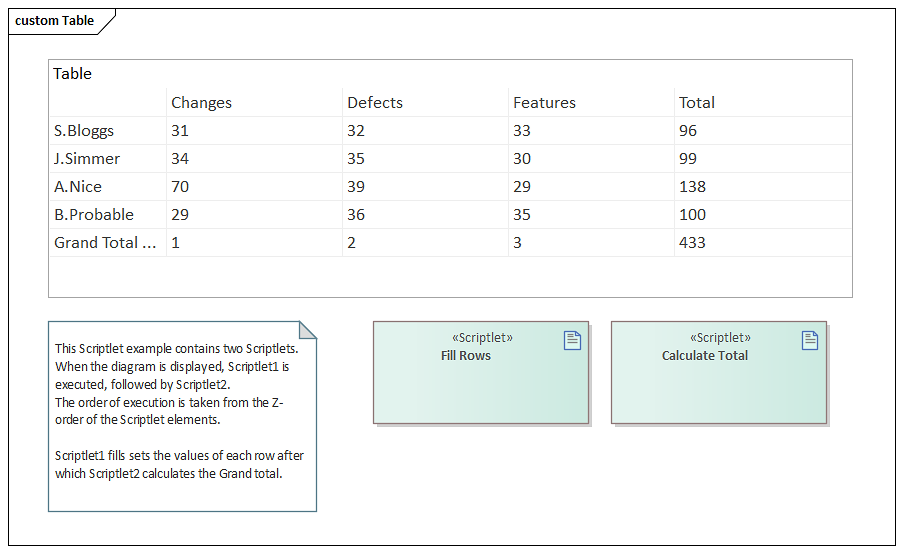The image size is (903, 554).
Task: Click the A.Nice Changes cell showing 70
Action: (180, 187)
